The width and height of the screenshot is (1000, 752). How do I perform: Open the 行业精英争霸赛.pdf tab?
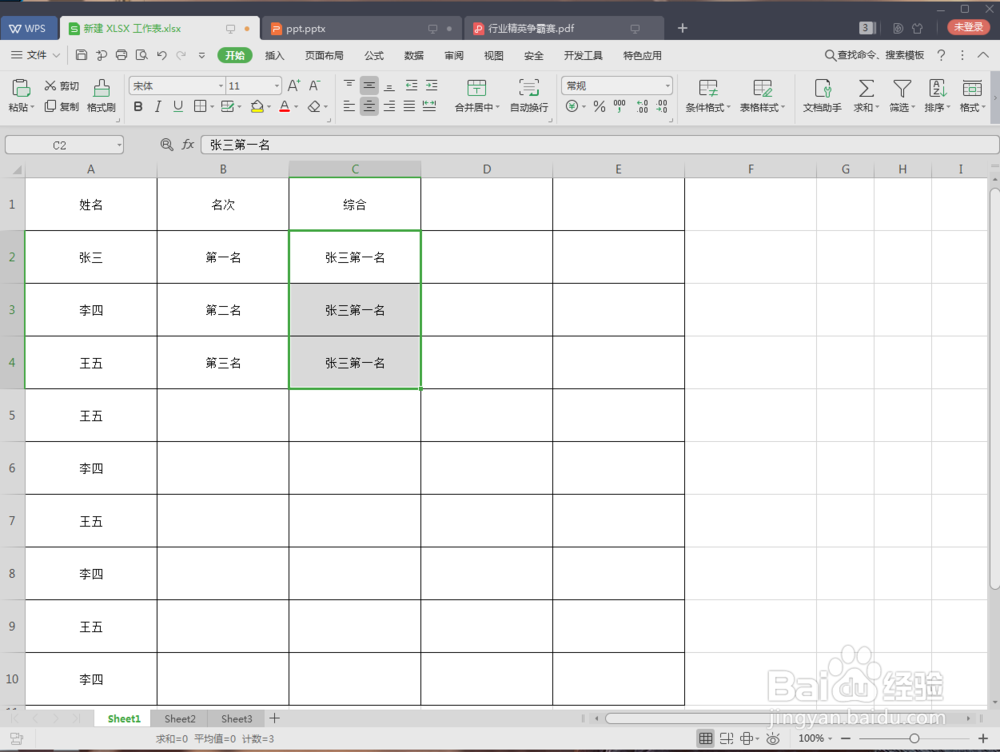[564, 29]
